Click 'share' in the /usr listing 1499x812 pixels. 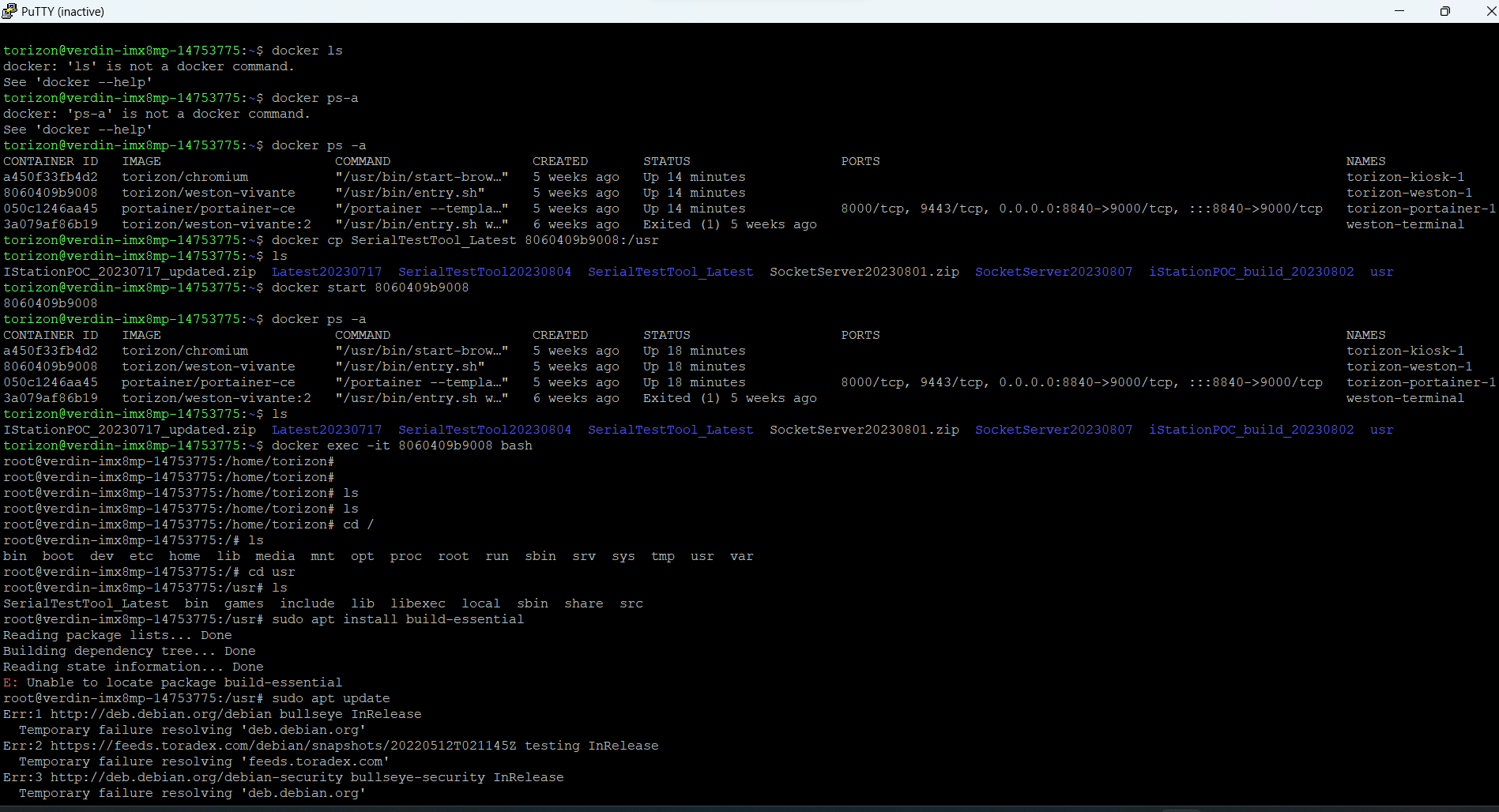(x=584, y=603)
